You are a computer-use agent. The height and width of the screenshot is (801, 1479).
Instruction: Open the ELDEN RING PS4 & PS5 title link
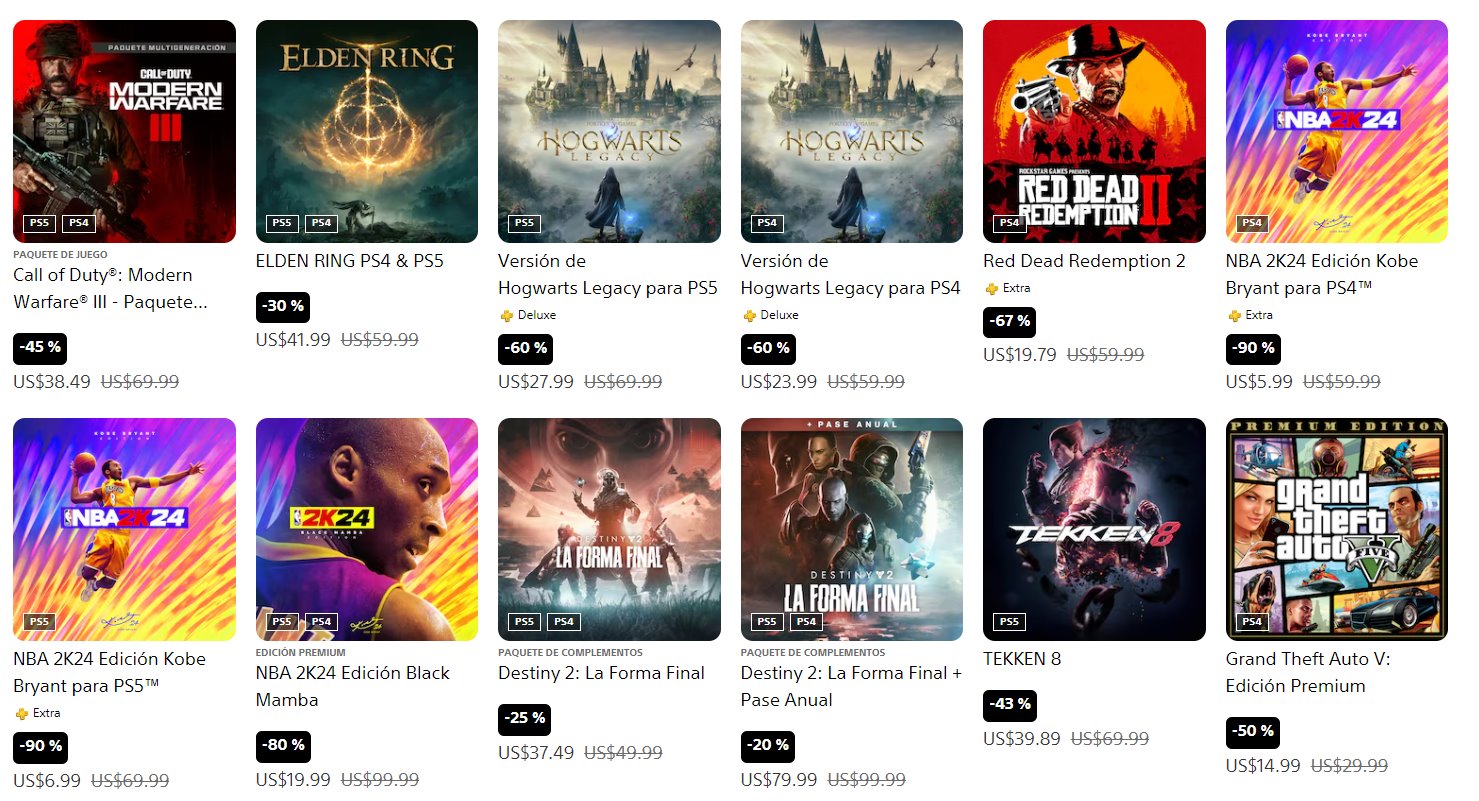coord(349,261)
